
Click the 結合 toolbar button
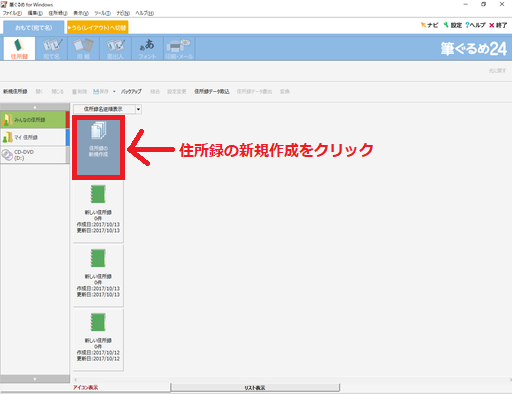(155, 91)
